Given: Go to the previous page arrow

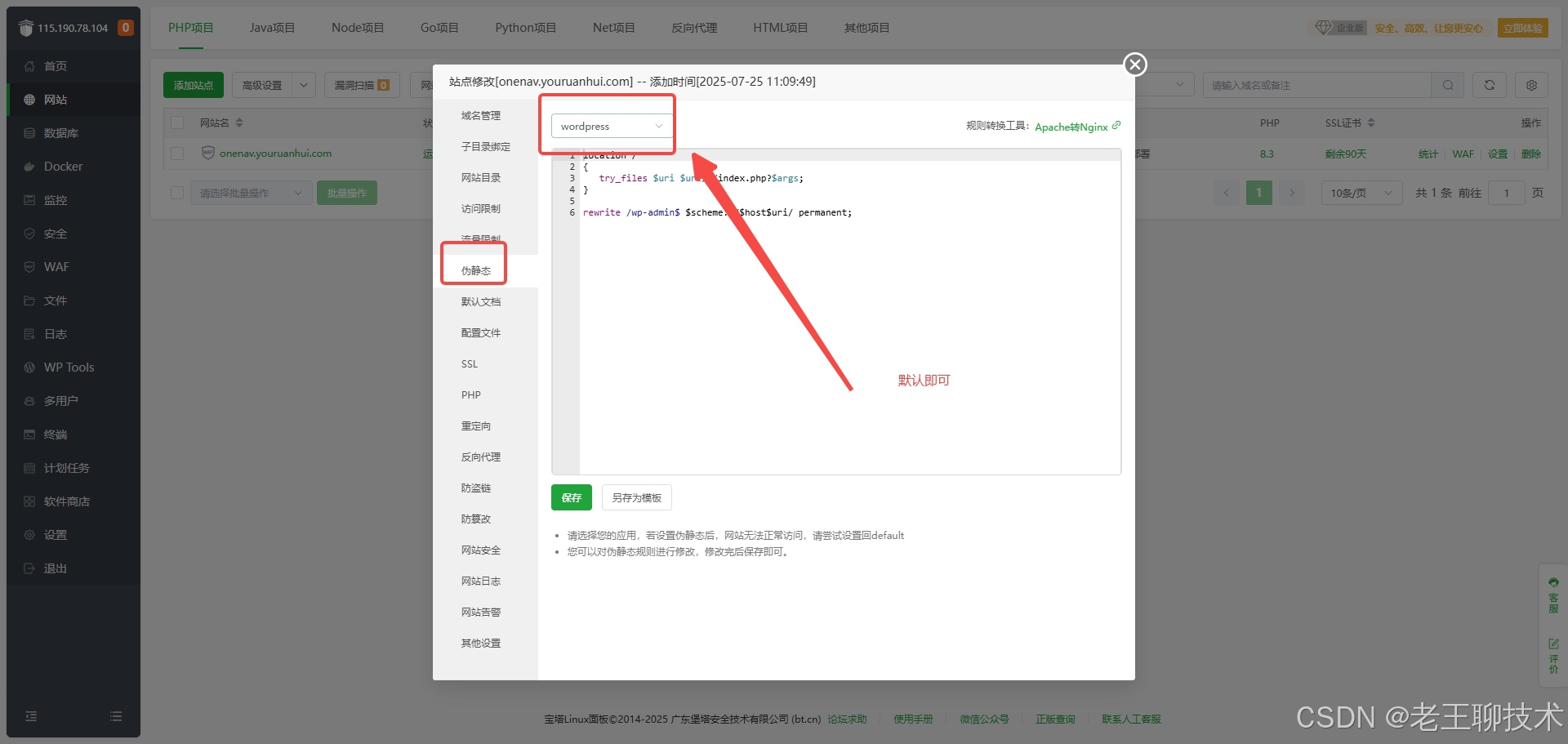Looking at the screenshot, I should pyautogui.click(x=1226, y=193).
